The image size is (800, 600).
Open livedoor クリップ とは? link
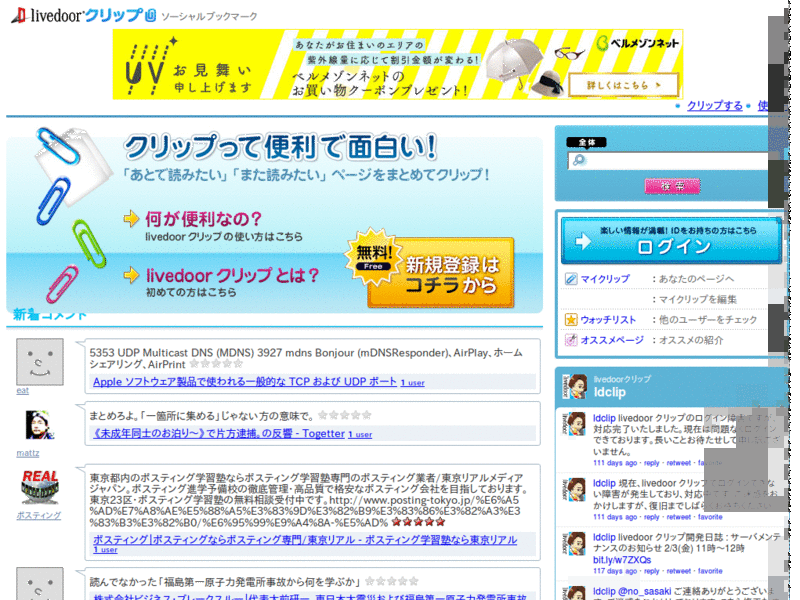232,276
